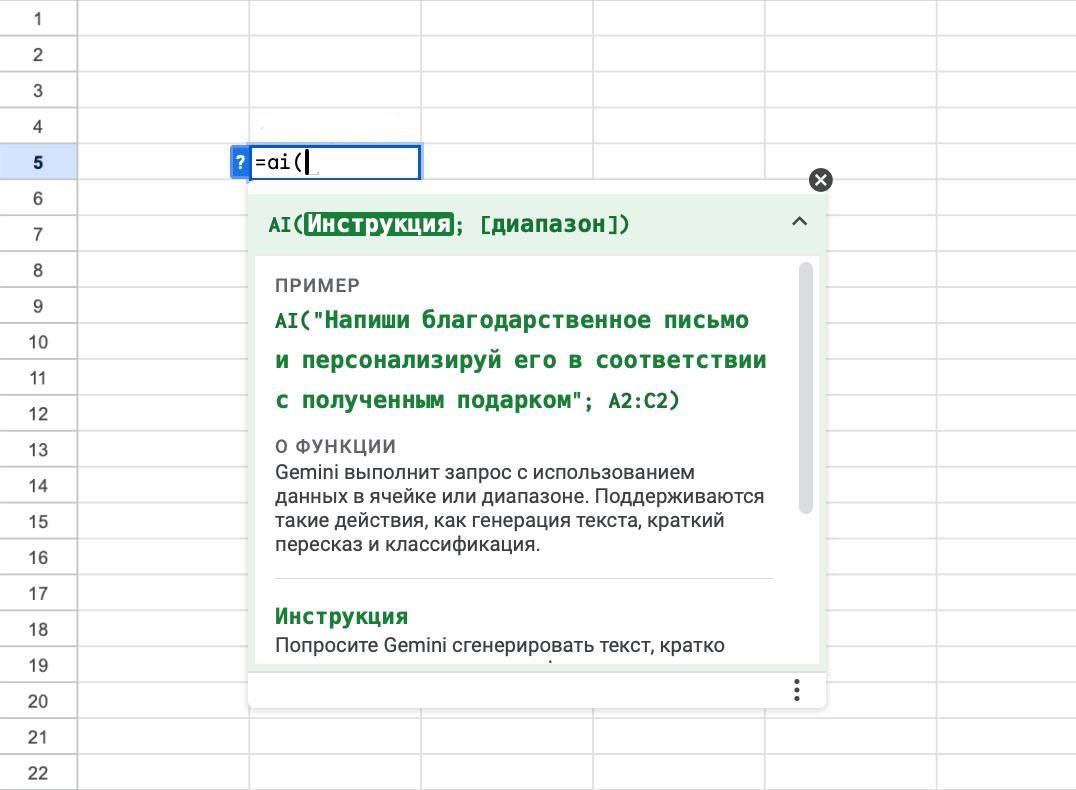The width and height of the screenshot is (1076, 790).
Task: Click the green Инструкция parameter heading
Action: pos(341,616)
